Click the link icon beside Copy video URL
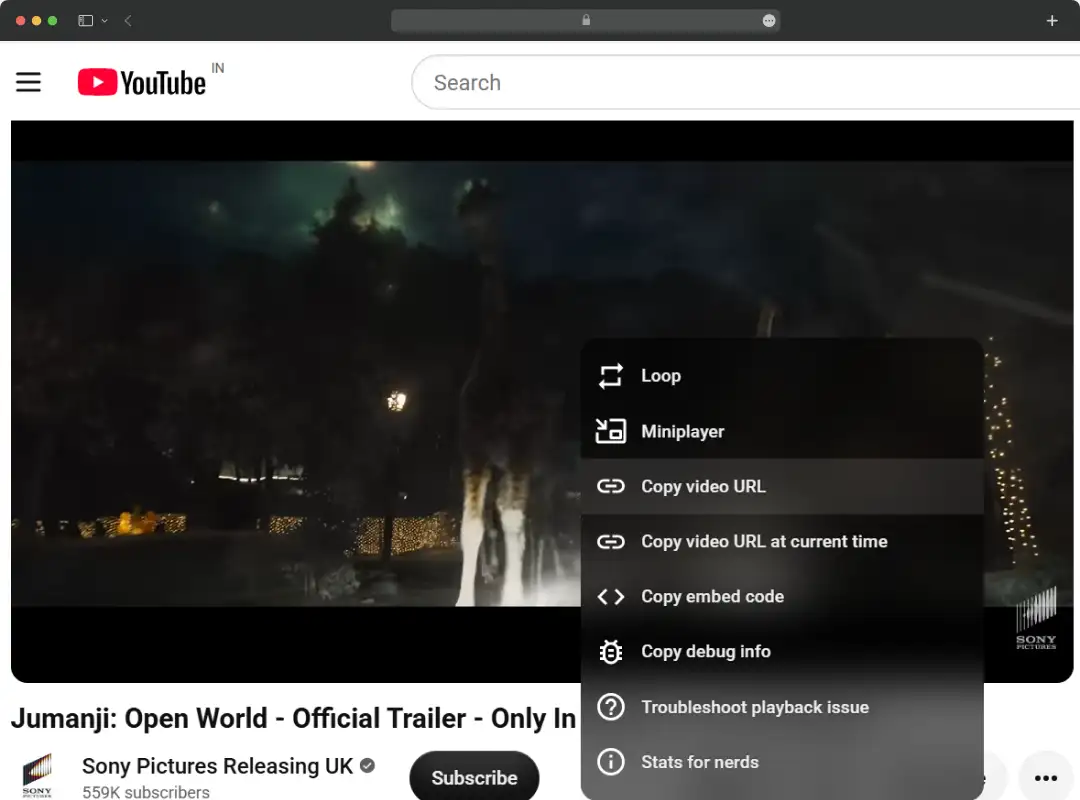The image size is (1080, 800). [x=610, y=486]
